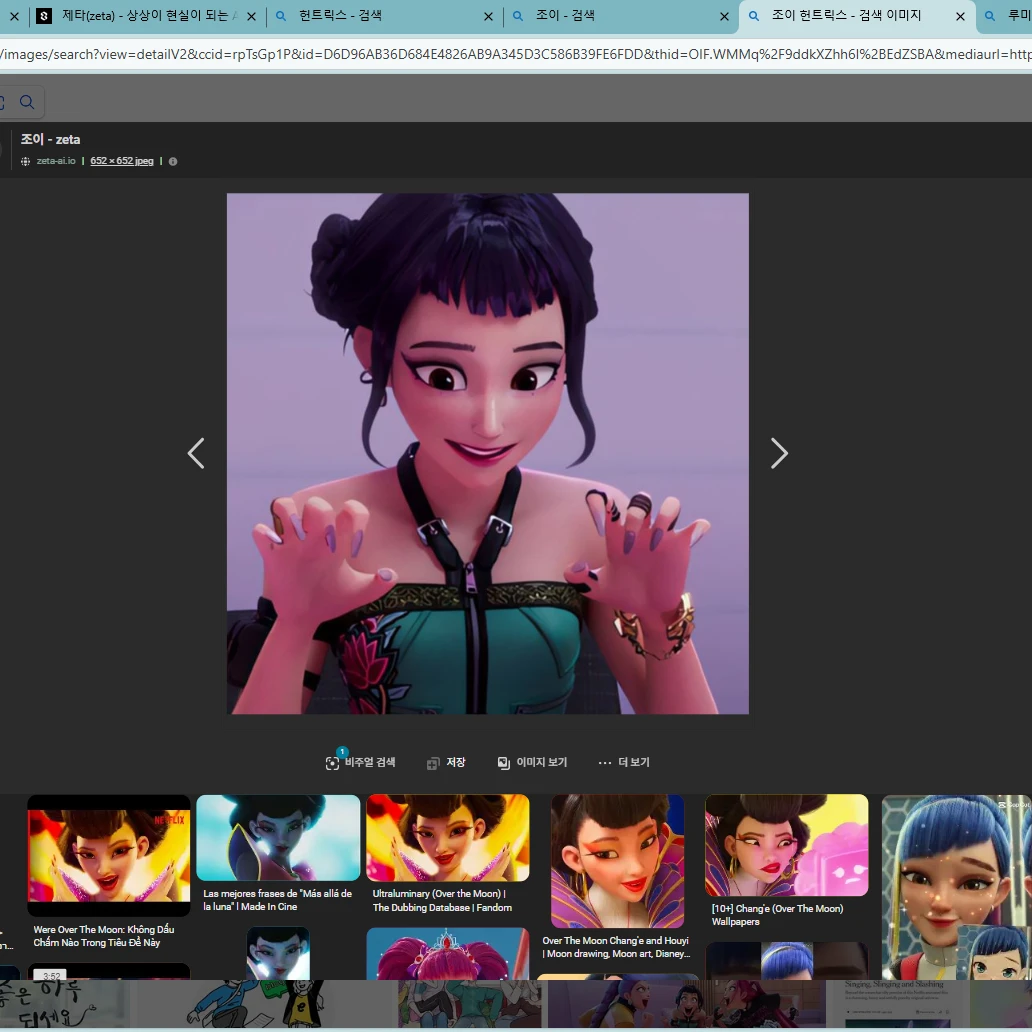Image resolution: width=1032 pixels, height=1032 pixels.
Task: Close the 조이 헌트릭스 - 검색 이미지 tab
Action: (x=960, y=16)
